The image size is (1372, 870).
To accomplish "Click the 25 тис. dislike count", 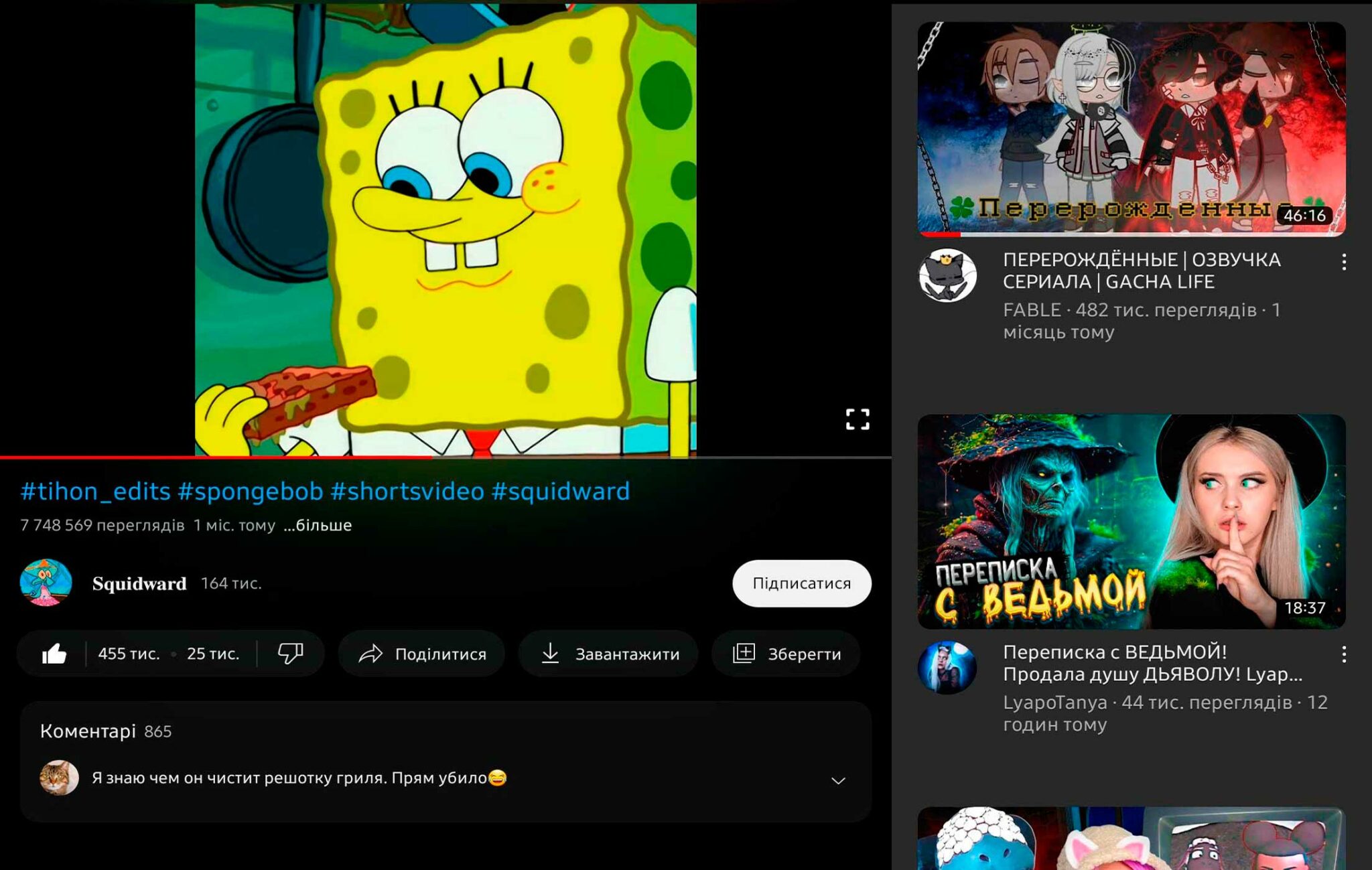I will tap(213, 654).
